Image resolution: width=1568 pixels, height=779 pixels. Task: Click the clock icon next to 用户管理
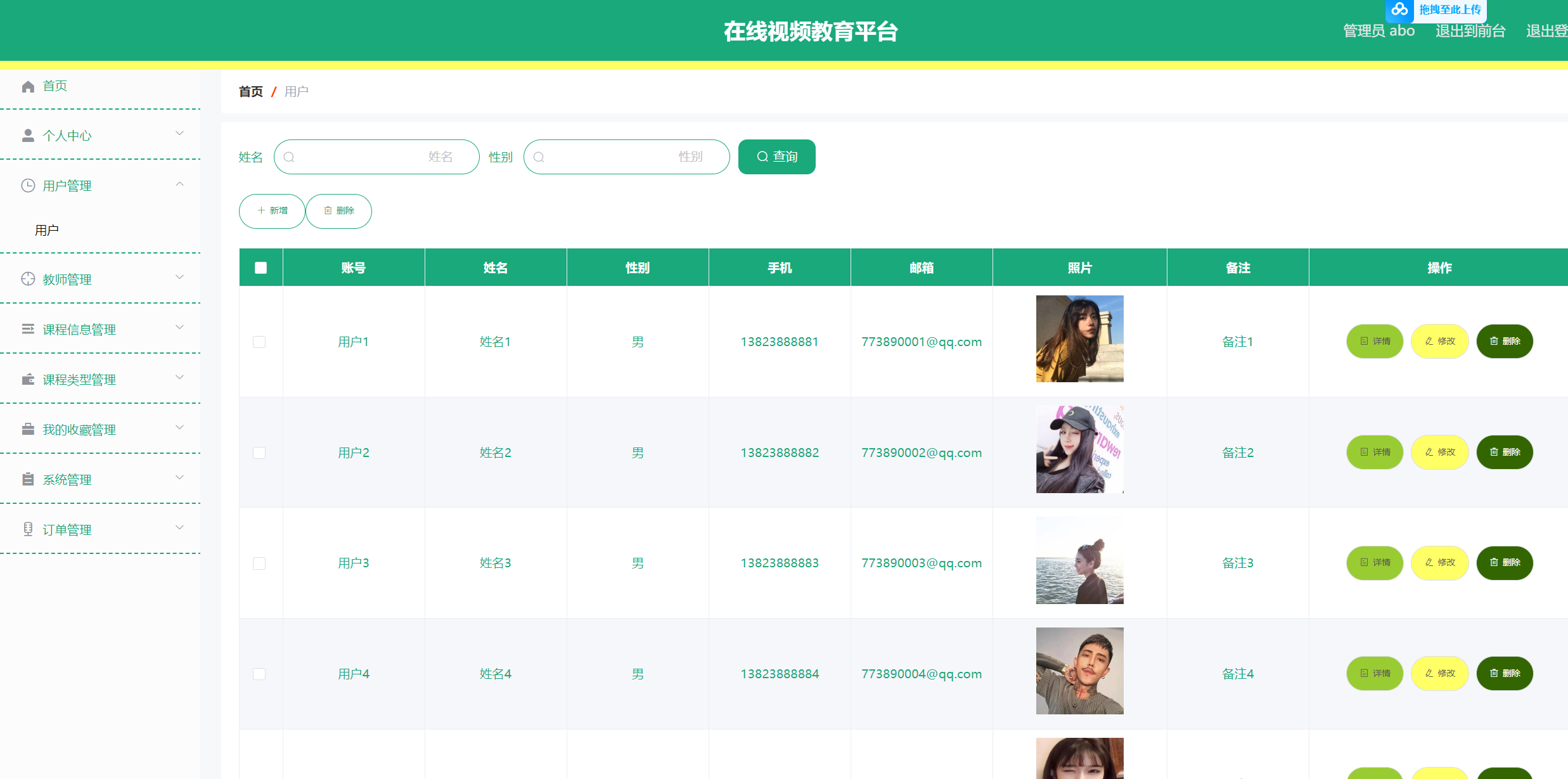pyautogui.click(x=28, y=185)
